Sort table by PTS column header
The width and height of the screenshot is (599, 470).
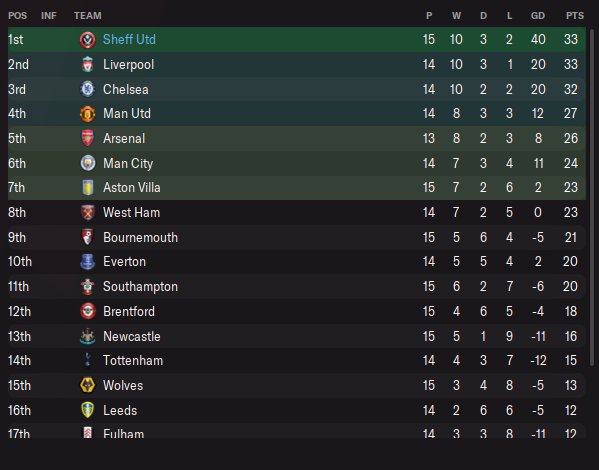[x=575, y=16]
